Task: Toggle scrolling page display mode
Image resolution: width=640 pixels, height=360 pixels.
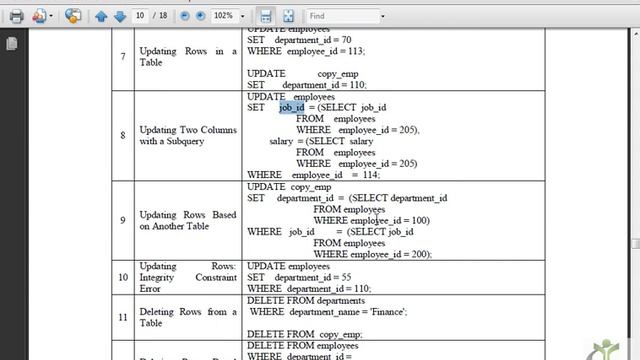Action: [x=266, y=16]
